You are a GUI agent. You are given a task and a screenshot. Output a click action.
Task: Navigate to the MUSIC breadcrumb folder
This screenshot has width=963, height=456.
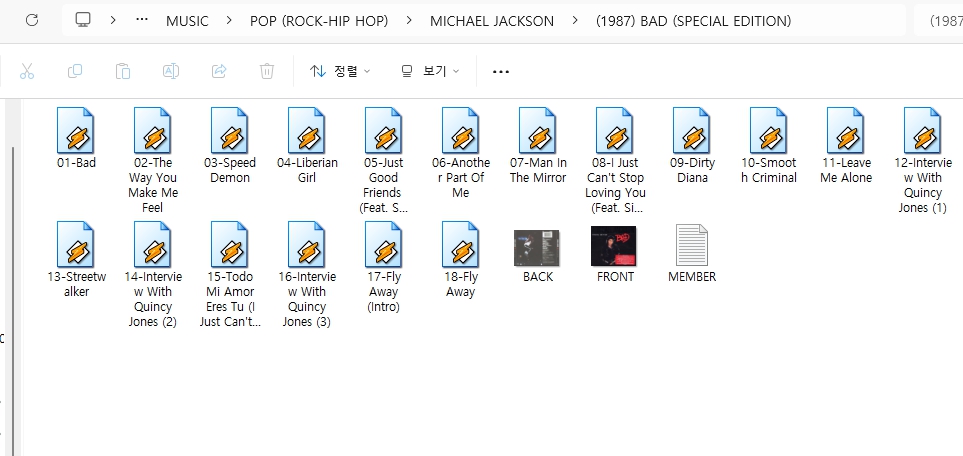click(x=187, y=21)
